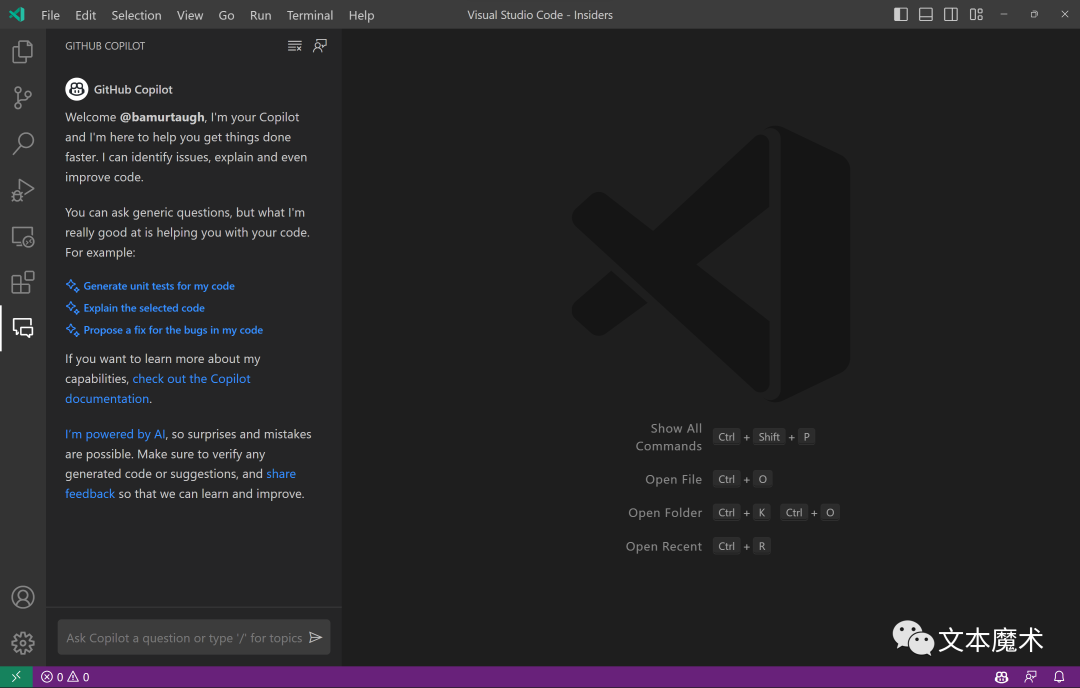This screenshot has height=688, width=1080.
Task: Open the Explorer view in activity bar
Action: click(23, 52)
